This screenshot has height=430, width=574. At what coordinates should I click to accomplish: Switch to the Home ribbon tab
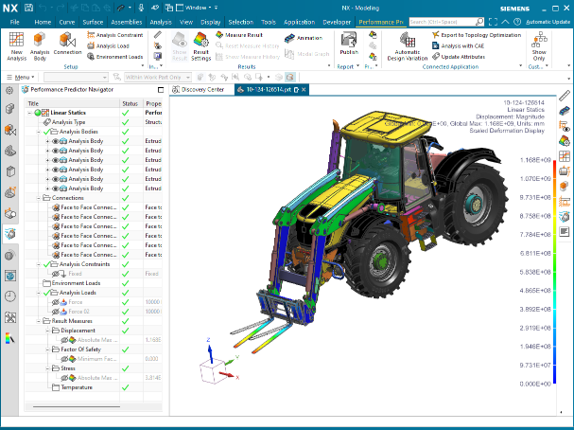43,22
